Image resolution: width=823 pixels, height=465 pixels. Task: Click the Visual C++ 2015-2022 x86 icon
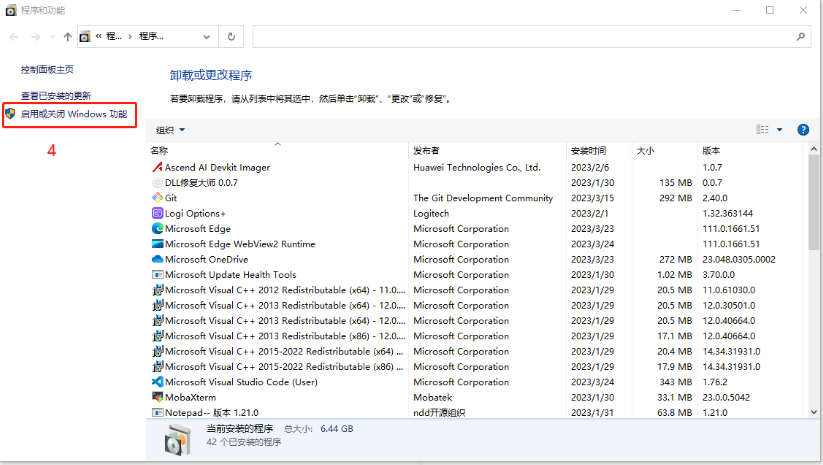157,366
